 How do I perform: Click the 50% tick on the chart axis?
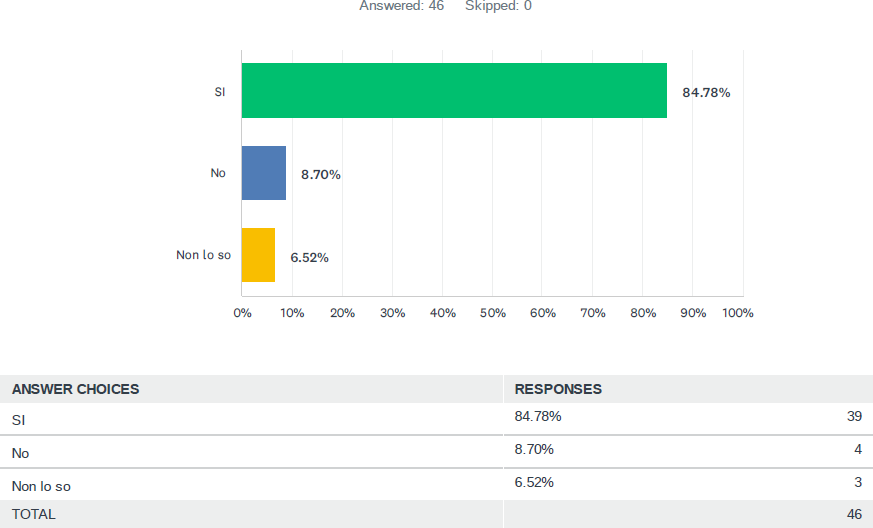pyautogui.click(x=492, y=313)
